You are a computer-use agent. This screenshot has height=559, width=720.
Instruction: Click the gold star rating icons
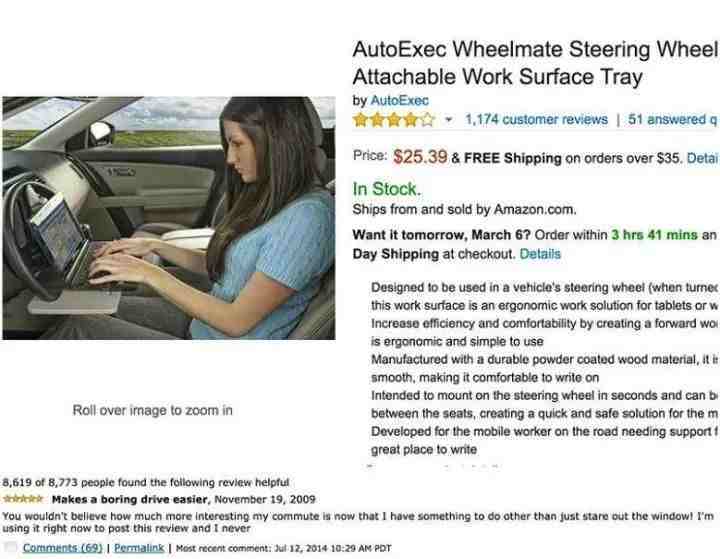click(x=394, y=120)
